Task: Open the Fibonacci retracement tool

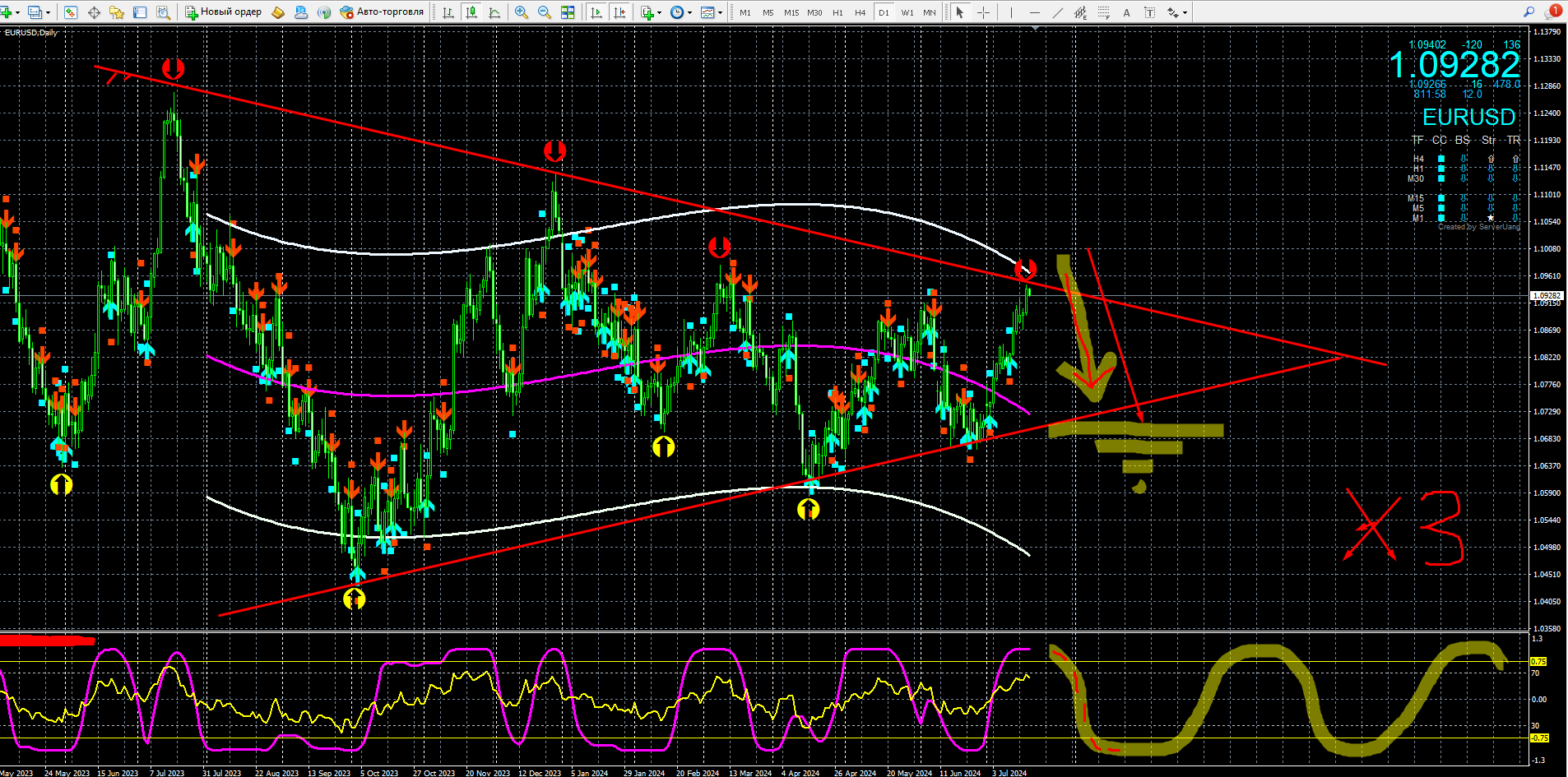Action: pos(1104,12)
